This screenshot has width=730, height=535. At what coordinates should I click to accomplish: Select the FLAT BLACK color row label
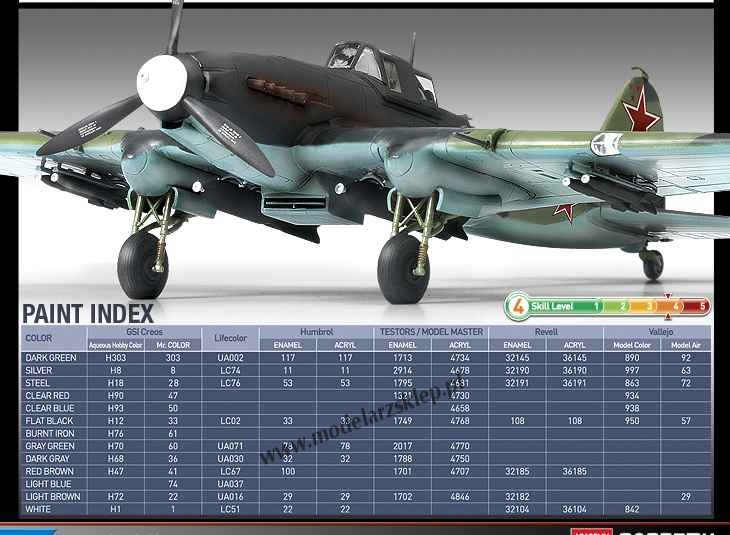(50, 421)
